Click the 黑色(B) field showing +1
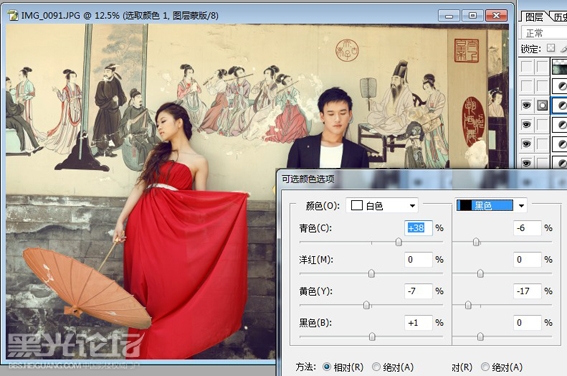Screen dimensions: 567x376 pos(418,322)
